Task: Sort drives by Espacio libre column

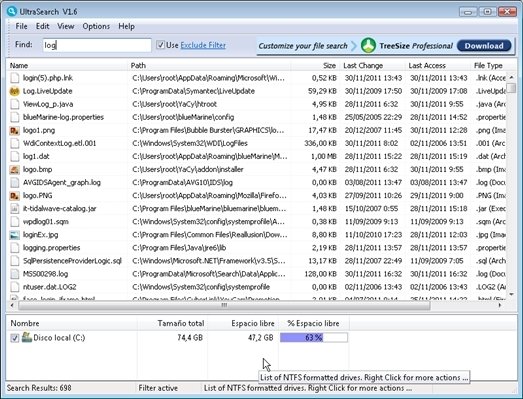Action: 243,323
